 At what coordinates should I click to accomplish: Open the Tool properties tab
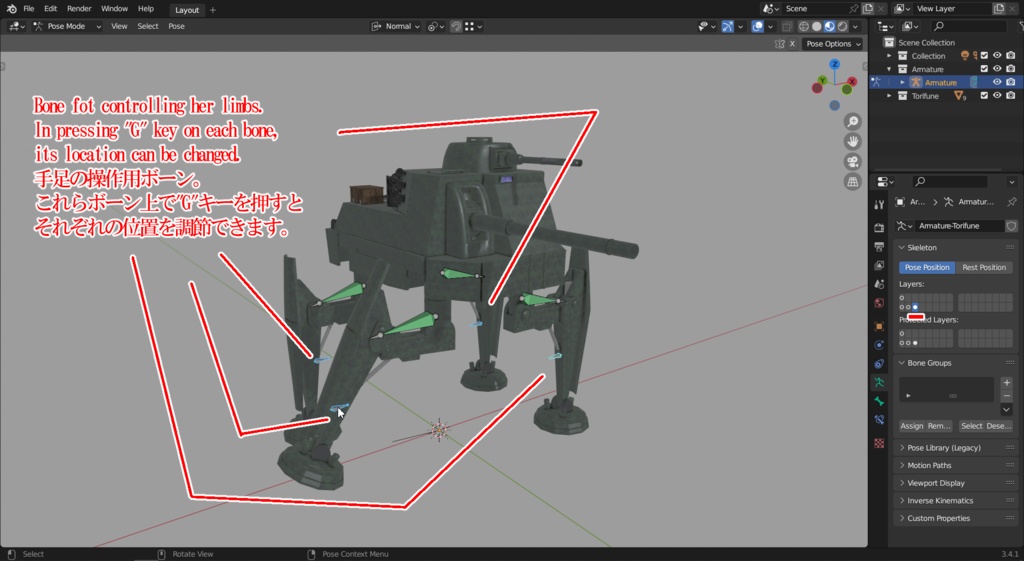point(879,205)
